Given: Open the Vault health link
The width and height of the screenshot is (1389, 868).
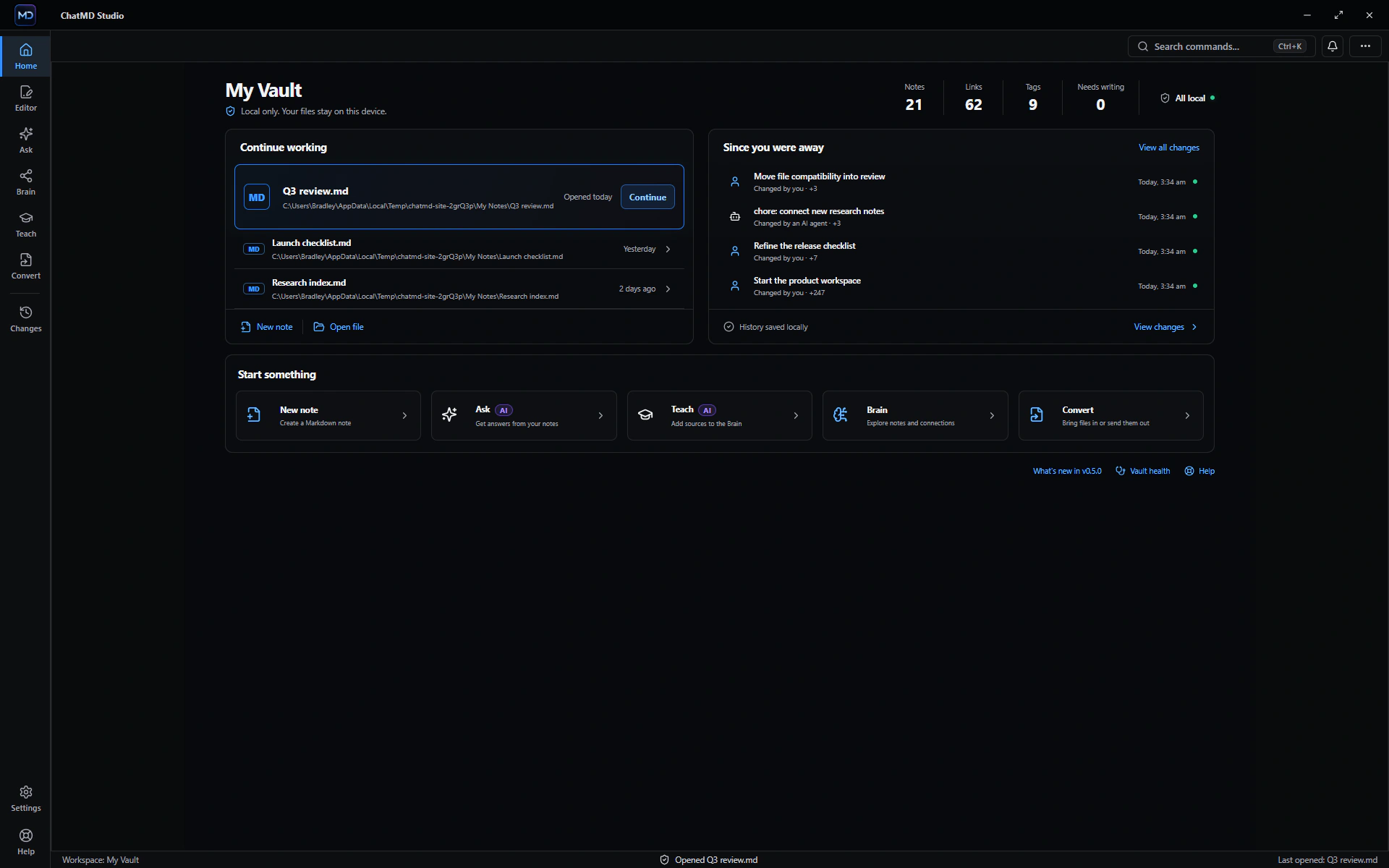Looking at the screenshot, I should (x=1143, y=471).
